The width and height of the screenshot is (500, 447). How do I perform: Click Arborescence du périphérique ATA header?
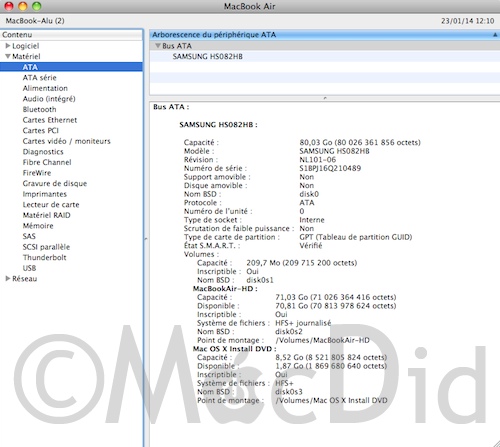[x=214, y=35]
